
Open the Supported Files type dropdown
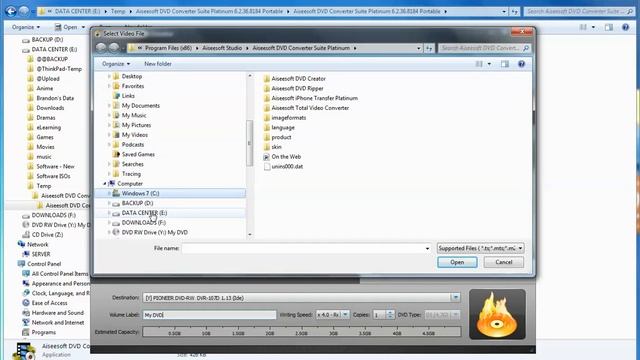pyautogui.click(x=480, y=248)
